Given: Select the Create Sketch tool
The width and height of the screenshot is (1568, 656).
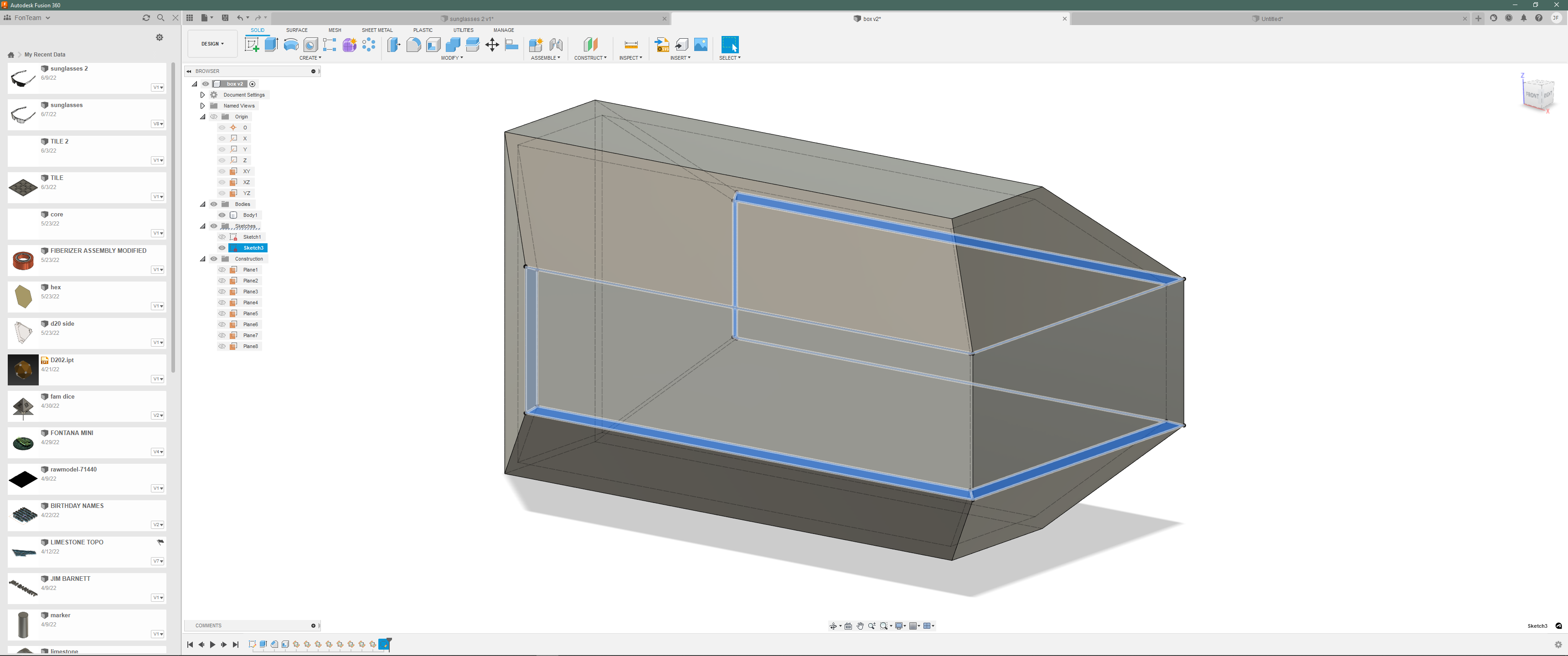Looking at the screenshot, I should coord(252,45).
